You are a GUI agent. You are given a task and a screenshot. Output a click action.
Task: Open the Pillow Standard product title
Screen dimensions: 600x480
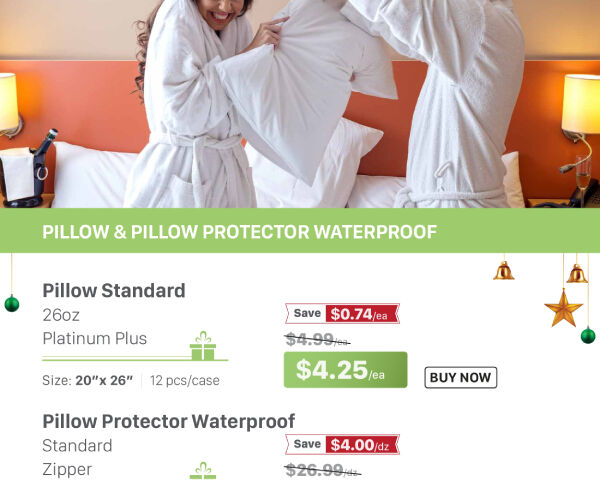(114, 291)
